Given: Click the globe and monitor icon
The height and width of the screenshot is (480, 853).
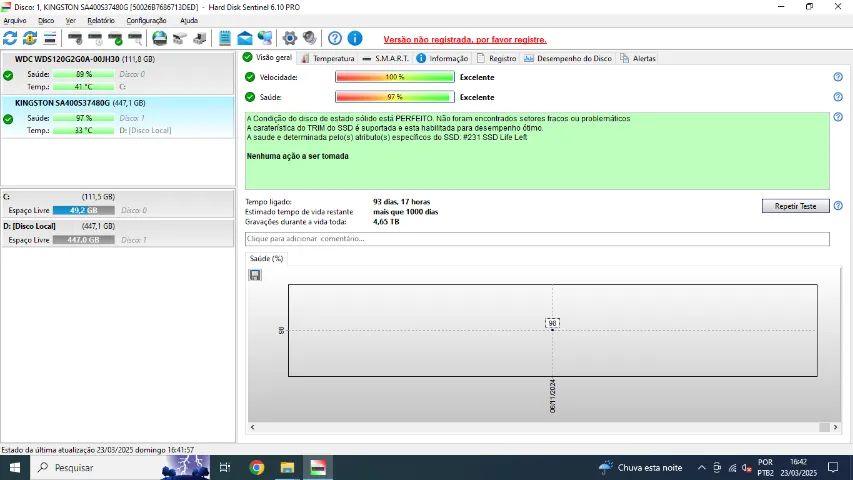Looking at the screenshot, I should click(265, 38).
